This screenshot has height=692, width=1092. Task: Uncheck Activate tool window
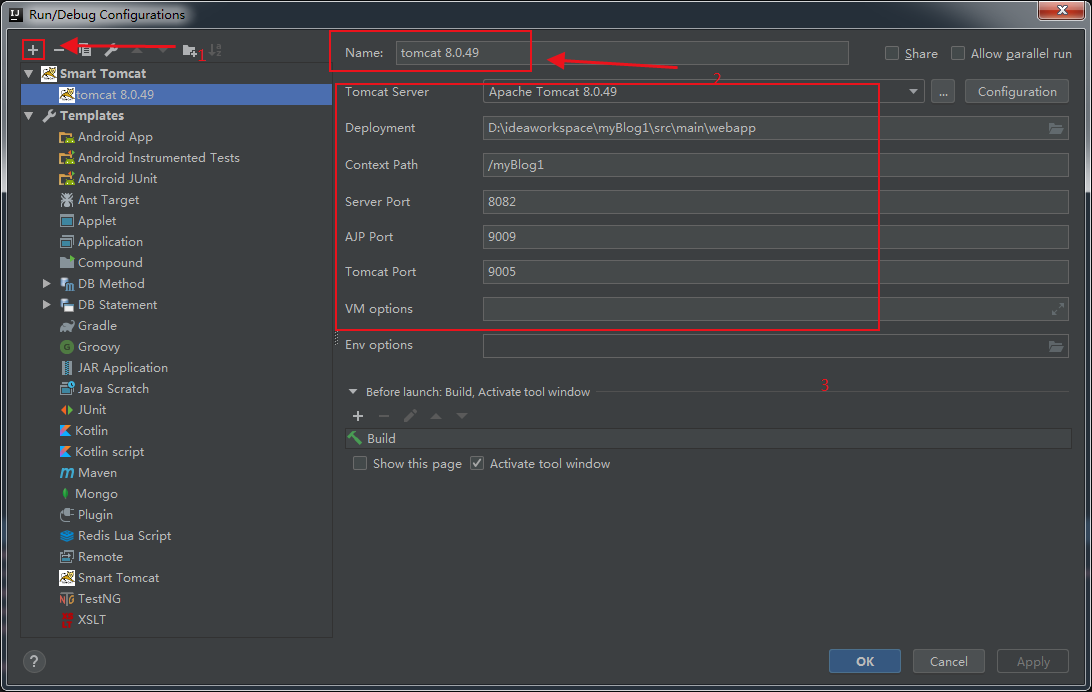pos(477,464)
